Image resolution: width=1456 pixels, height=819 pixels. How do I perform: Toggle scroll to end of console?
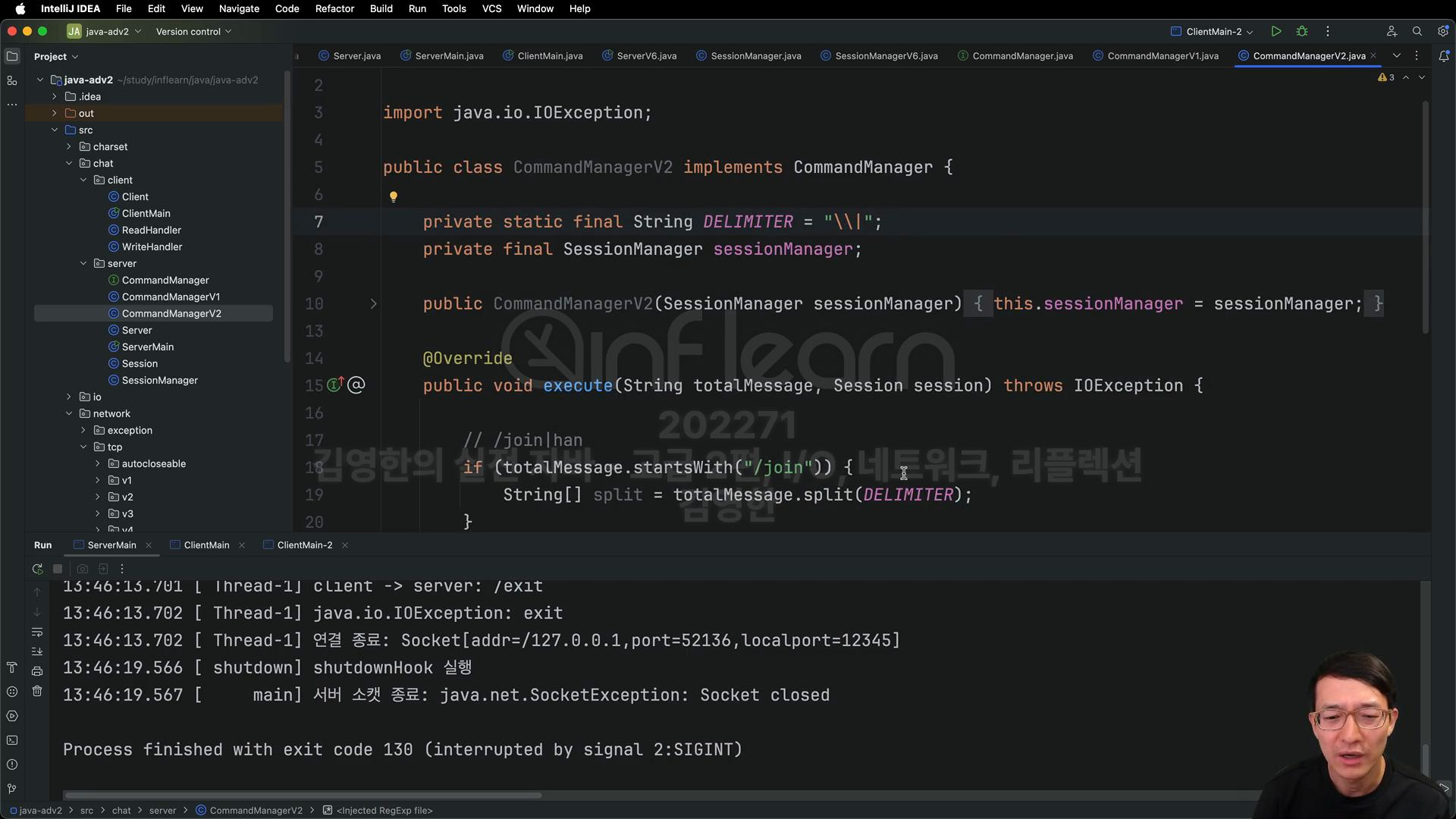[x=37, y=651]
